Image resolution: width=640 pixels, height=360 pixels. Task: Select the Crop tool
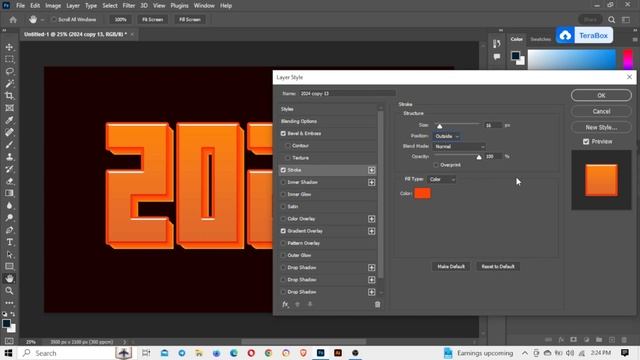click(x=9, y=96)
